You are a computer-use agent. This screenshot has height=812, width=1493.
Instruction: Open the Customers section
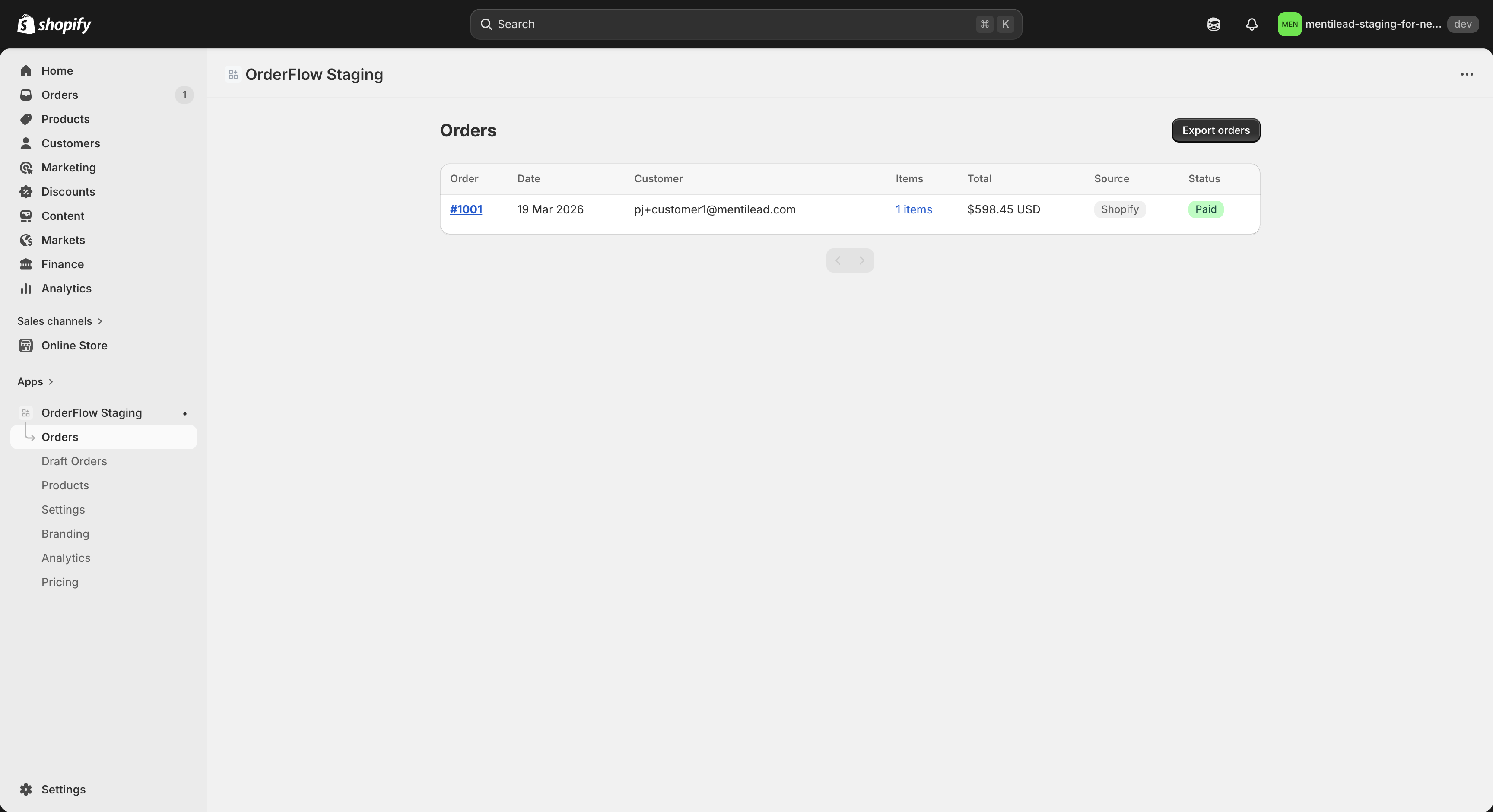coord(71,143)
